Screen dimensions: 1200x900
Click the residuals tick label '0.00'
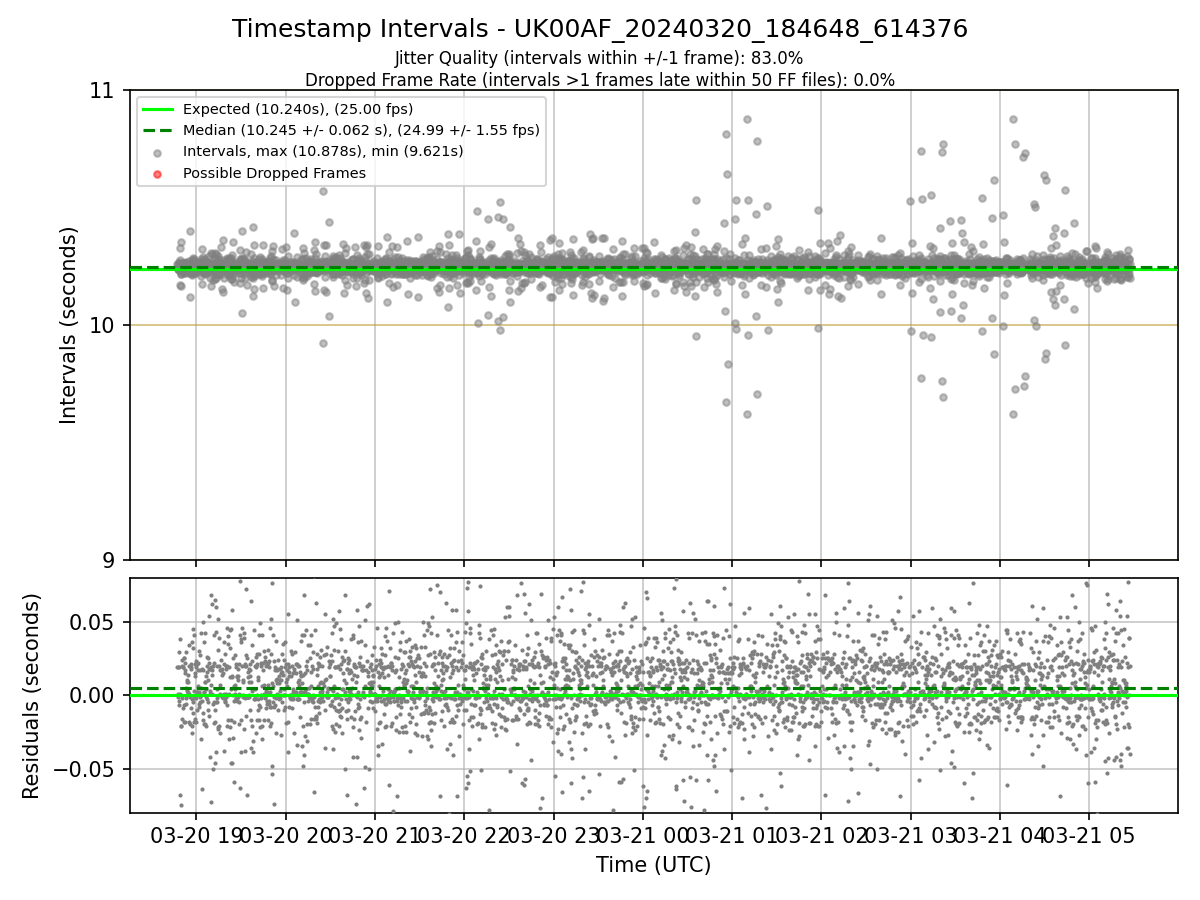93,695
